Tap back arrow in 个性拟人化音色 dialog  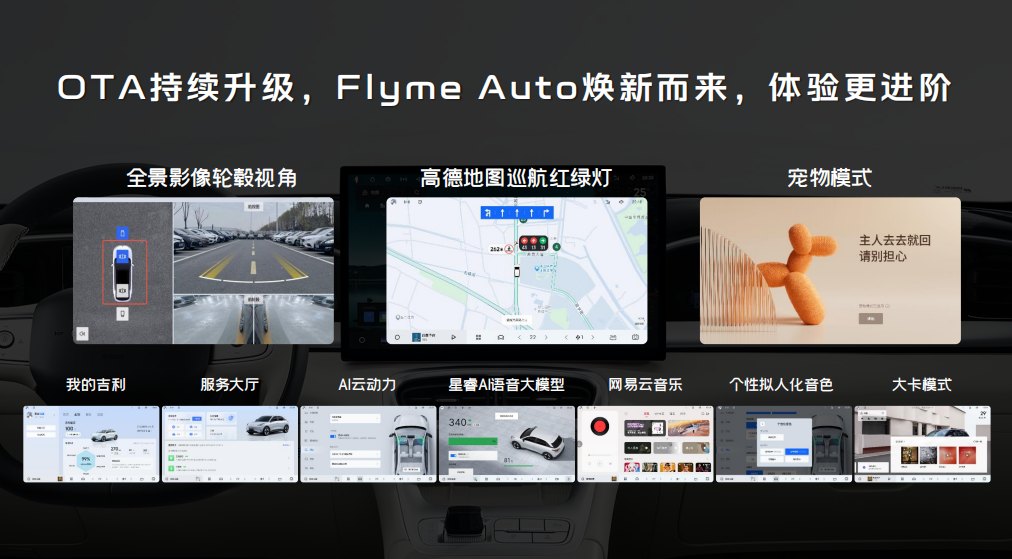pos(762,423)
